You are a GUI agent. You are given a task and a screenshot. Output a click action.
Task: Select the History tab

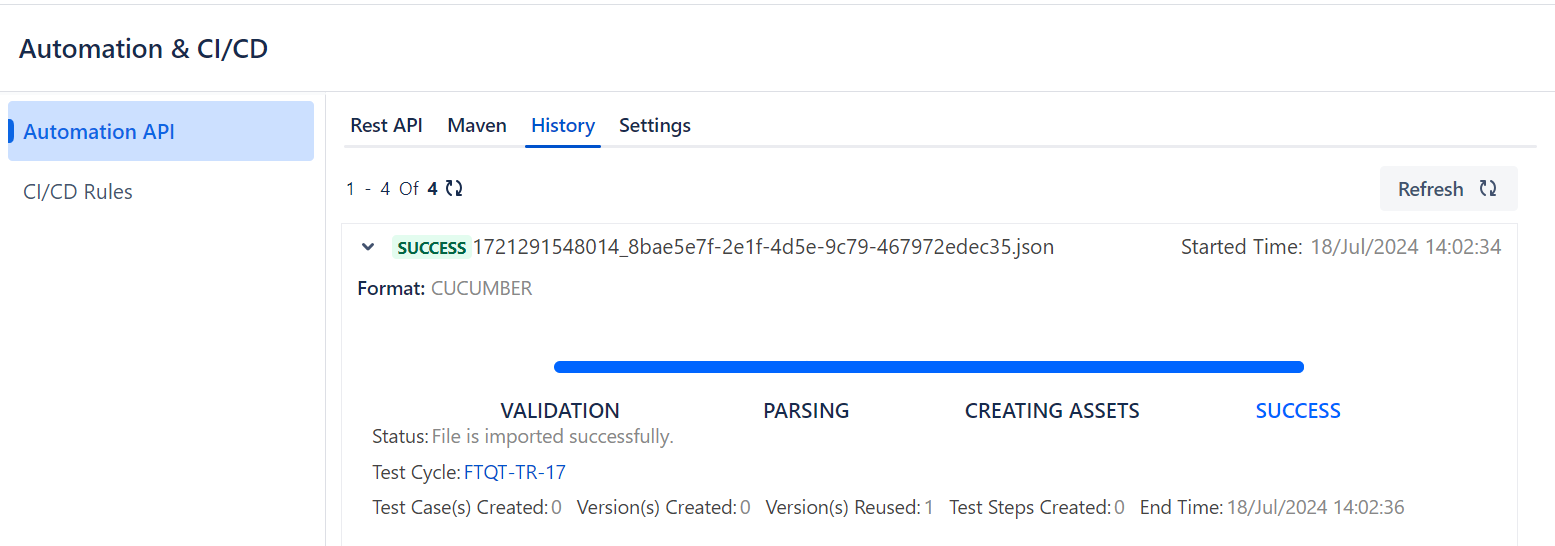[x=563, y=125]
